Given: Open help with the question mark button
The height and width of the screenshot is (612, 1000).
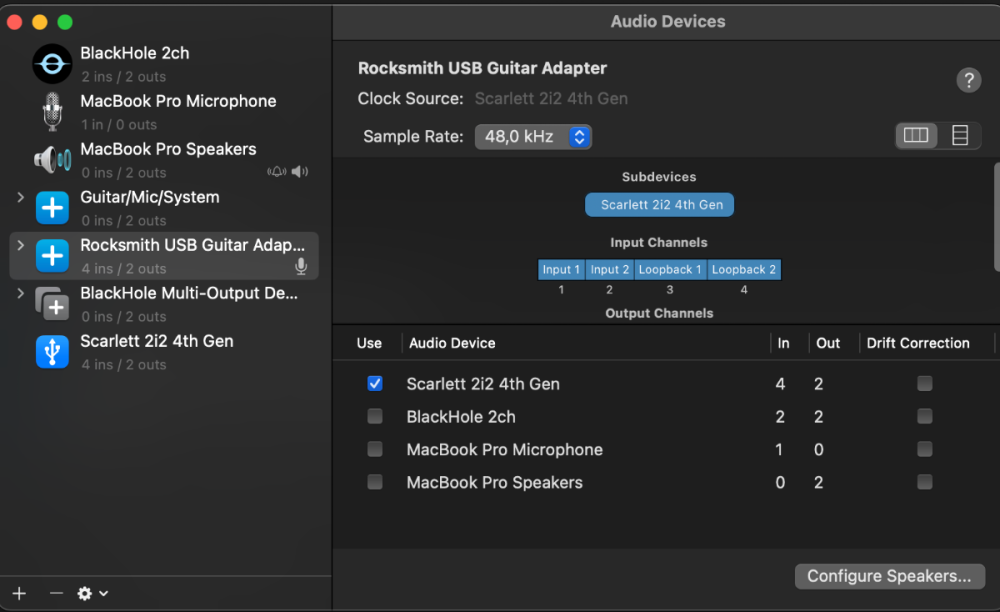Looking at the screenshot, I should [968, 81].
